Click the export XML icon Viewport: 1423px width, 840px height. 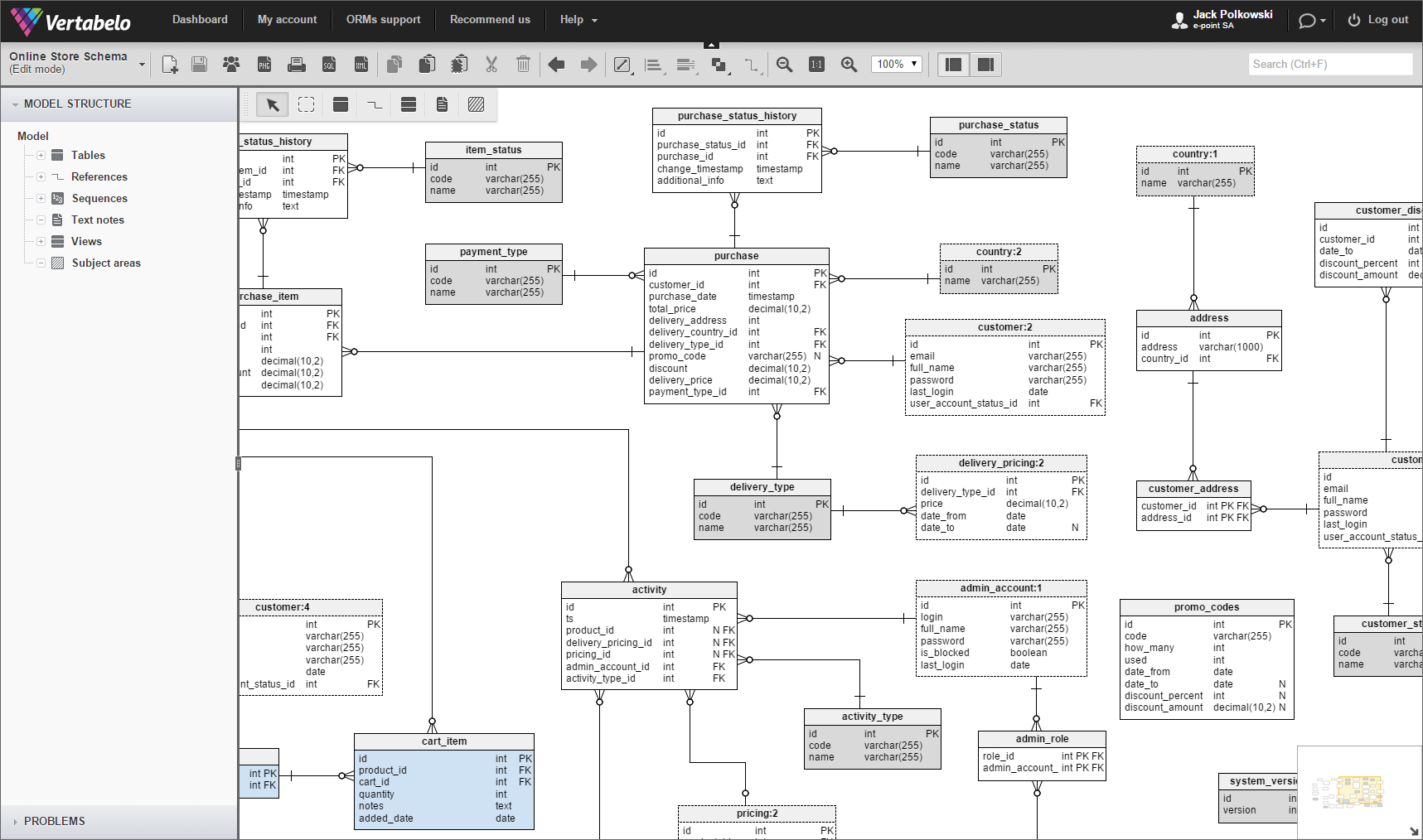click(x=361, y=65)
